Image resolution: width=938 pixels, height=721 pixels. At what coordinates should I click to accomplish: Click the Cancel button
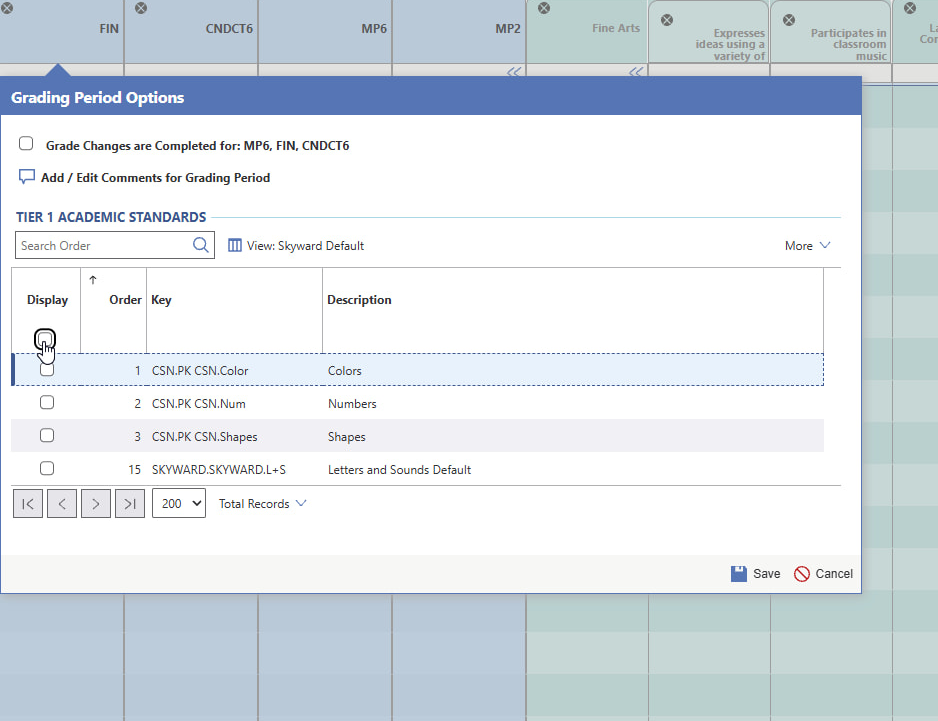[x=823, y=574]
